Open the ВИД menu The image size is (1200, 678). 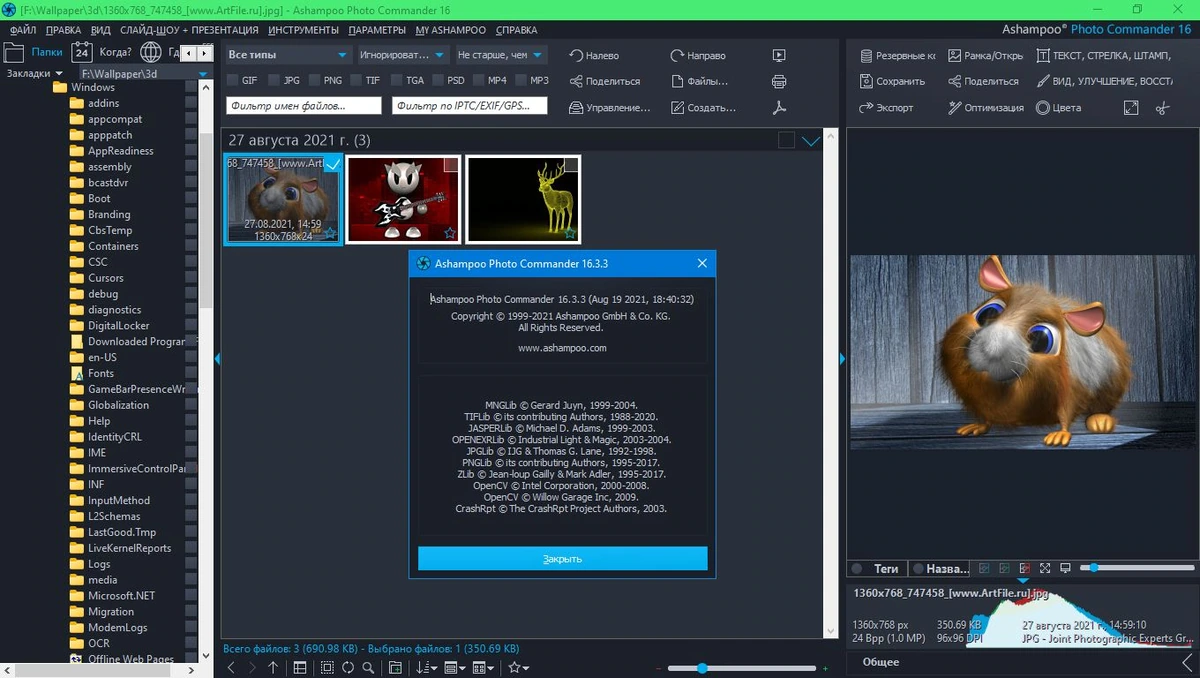pos(101,30)
